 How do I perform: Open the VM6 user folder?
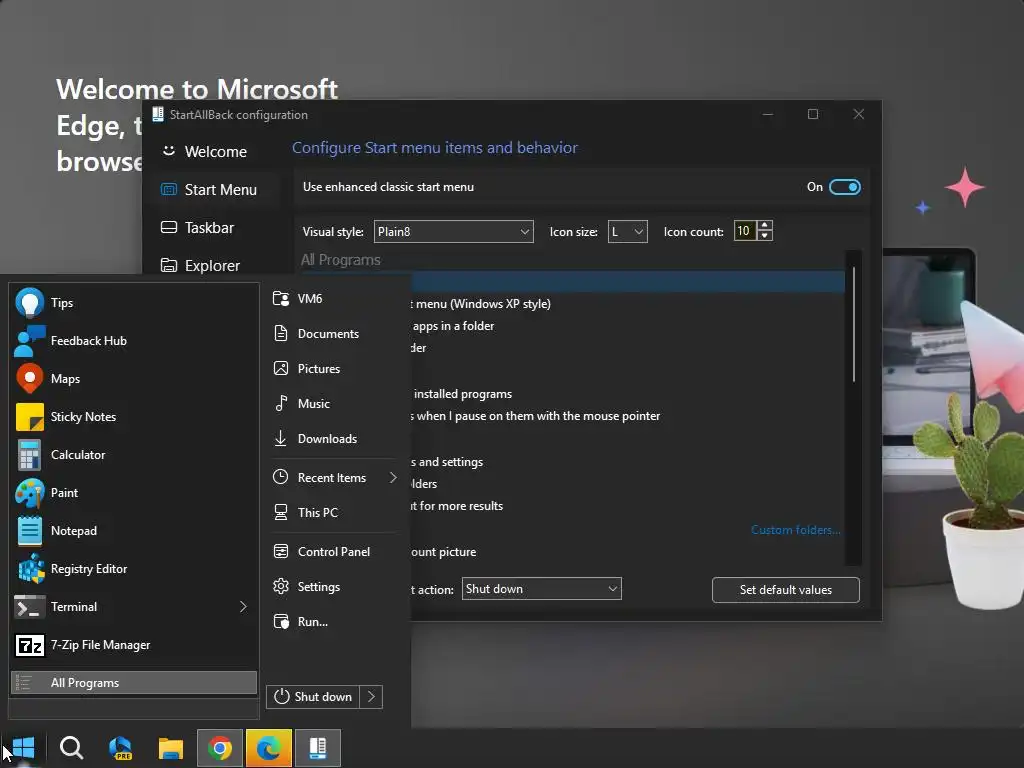(334, 298)
